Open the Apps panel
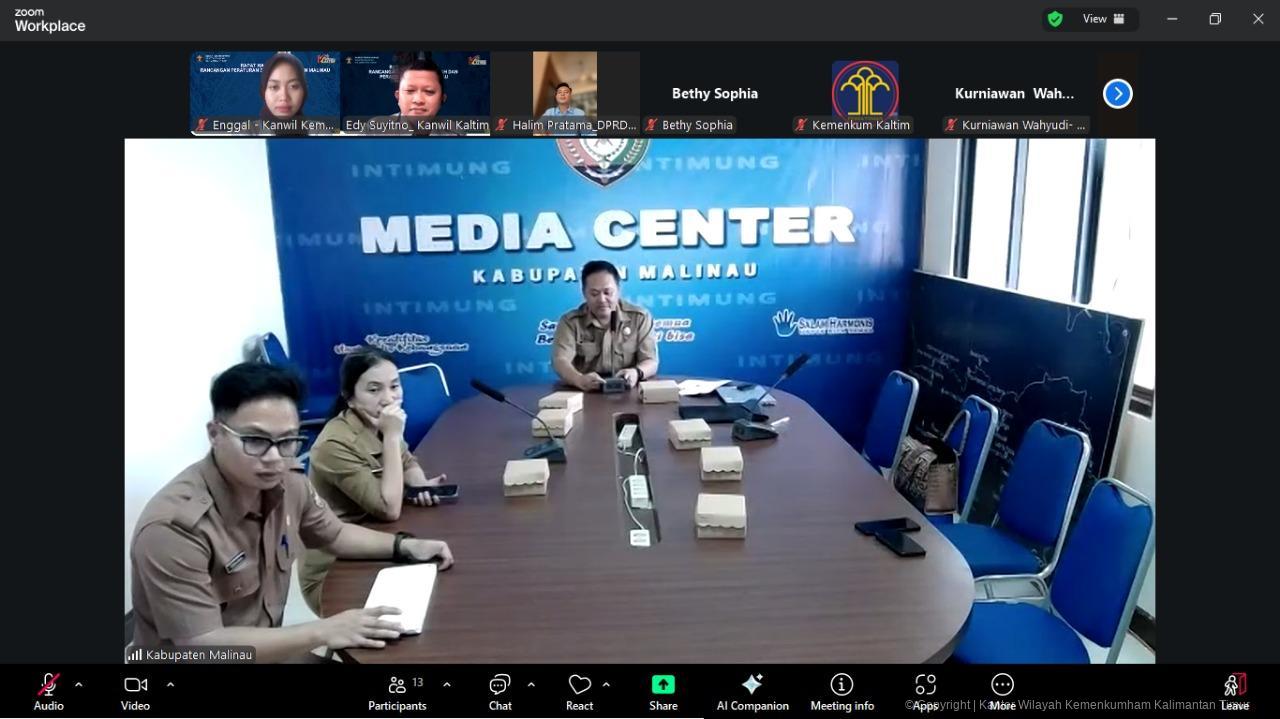Image resolution: width=1280 pixels, height=719 pixels. tap(925, 691)
